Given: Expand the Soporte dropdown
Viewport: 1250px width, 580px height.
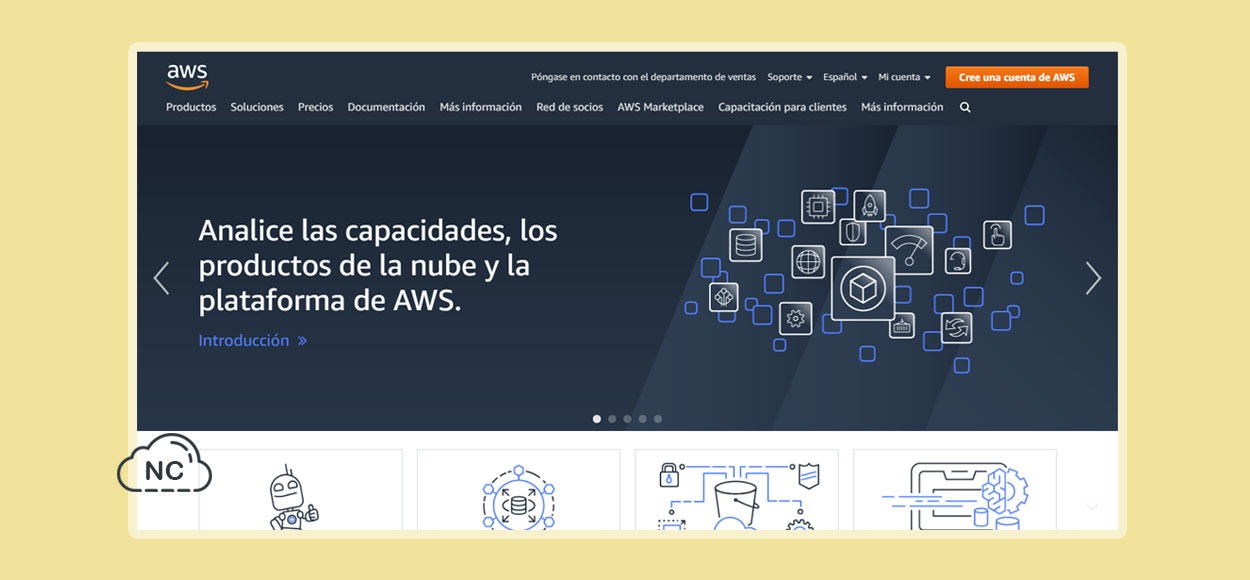Looking at the screenshot, I should (x=789, y=77).
